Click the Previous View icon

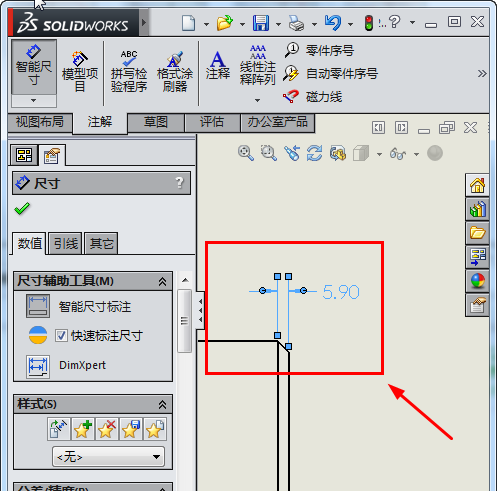[x=292, y=153]
